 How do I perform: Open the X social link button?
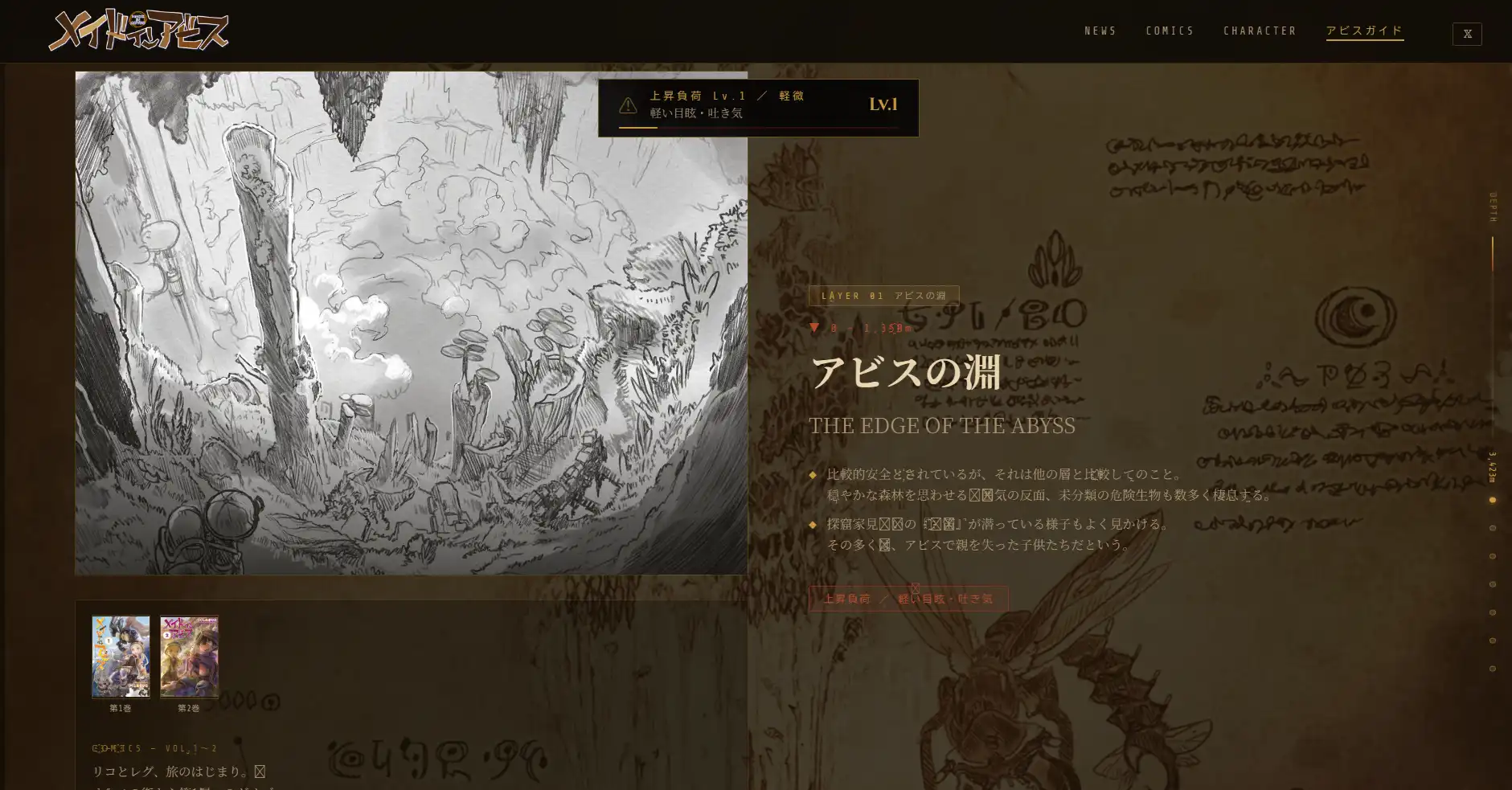1467,34
